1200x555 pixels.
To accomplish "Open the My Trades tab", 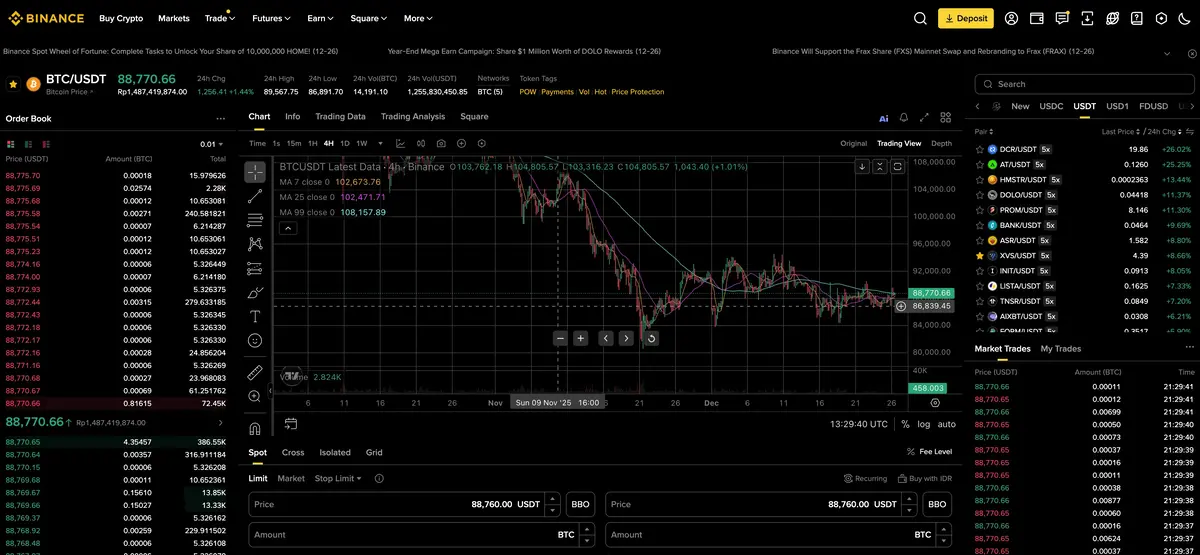I will [x=1060, y=348].
